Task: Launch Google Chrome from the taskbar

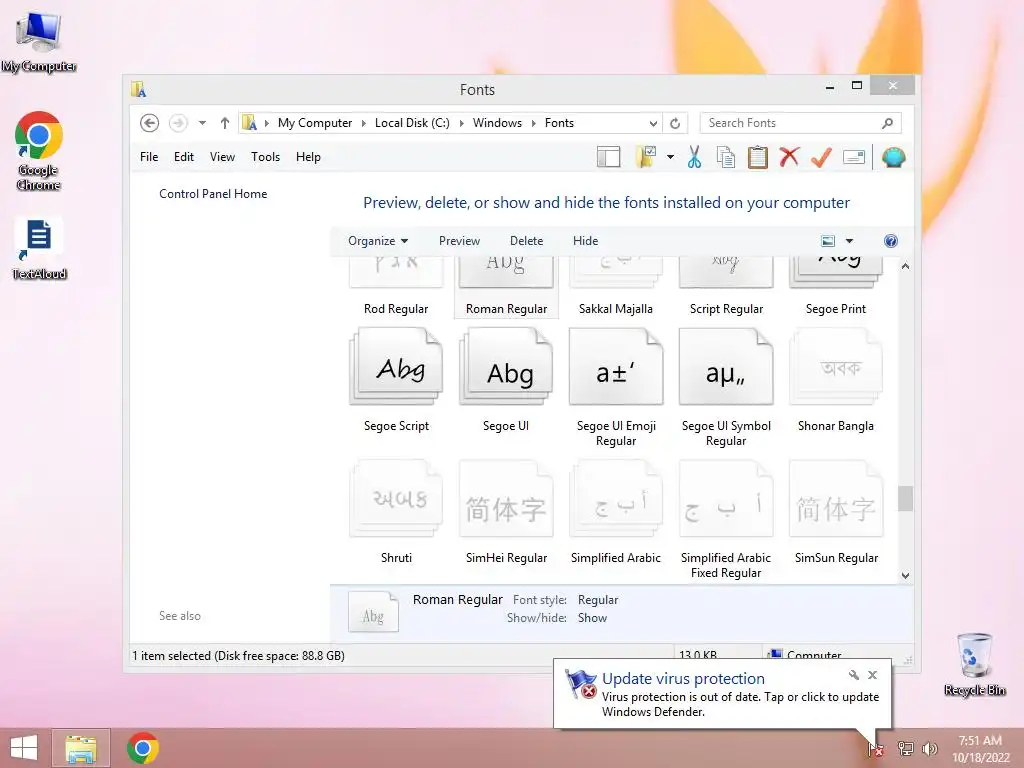Action: click(x=143, y=748)
